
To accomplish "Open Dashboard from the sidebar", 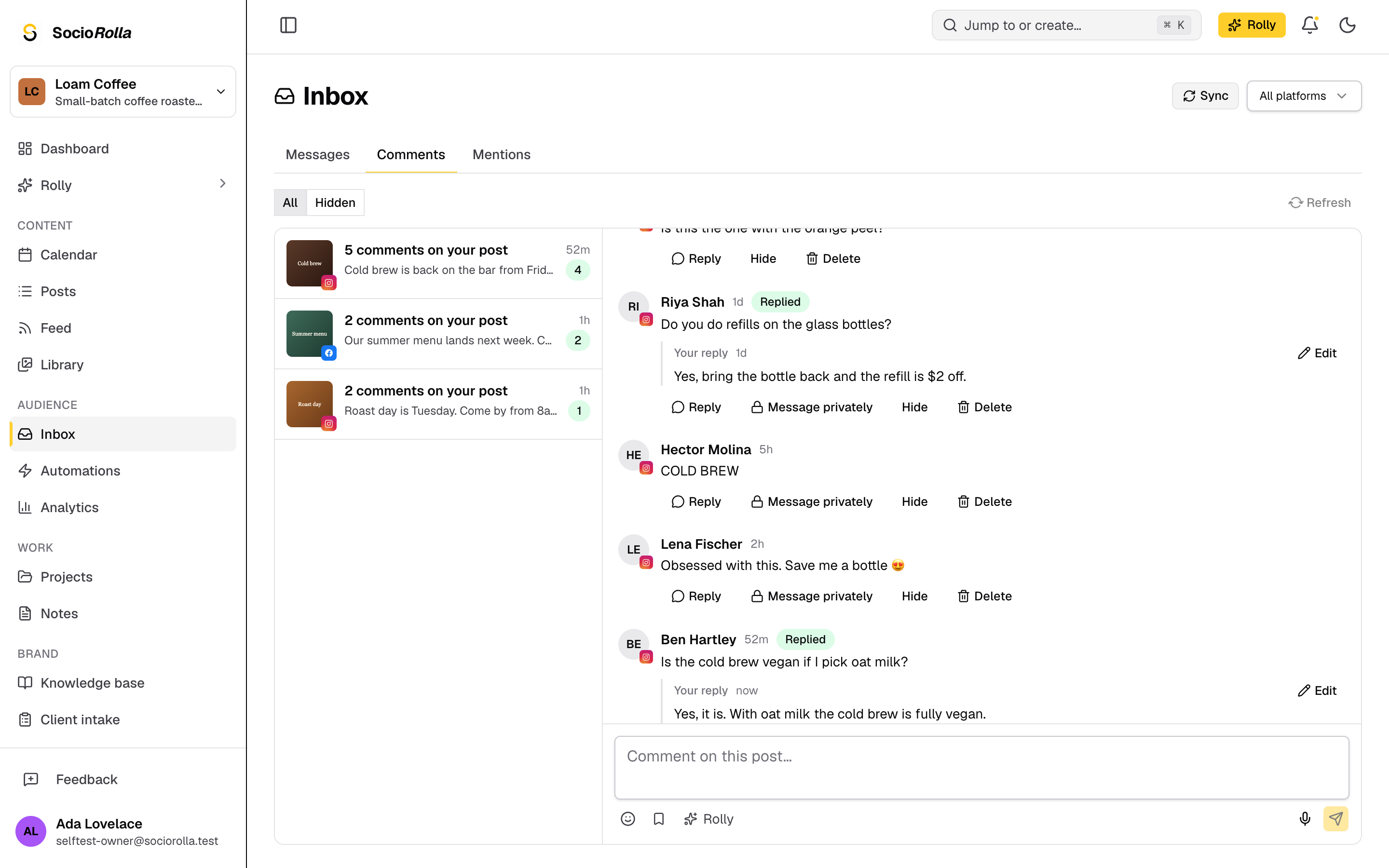I will coord(123,149).
